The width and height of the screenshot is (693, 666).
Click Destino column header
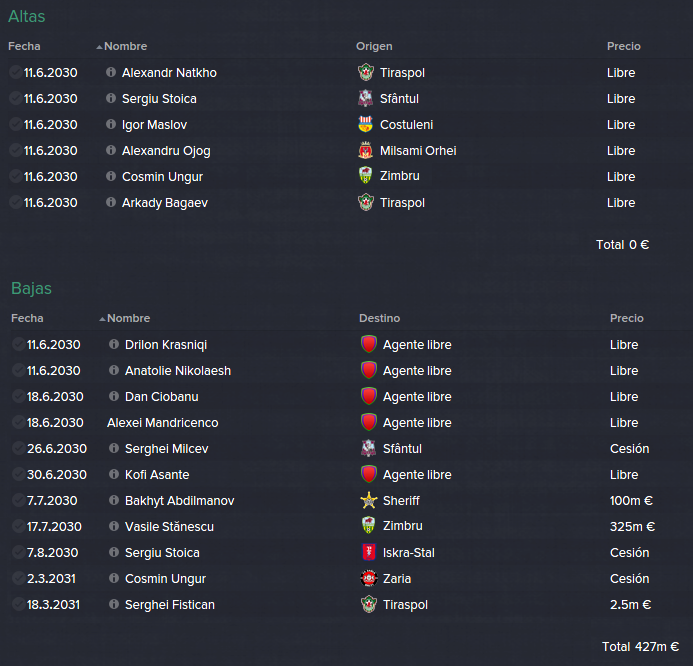pos(380,318)
